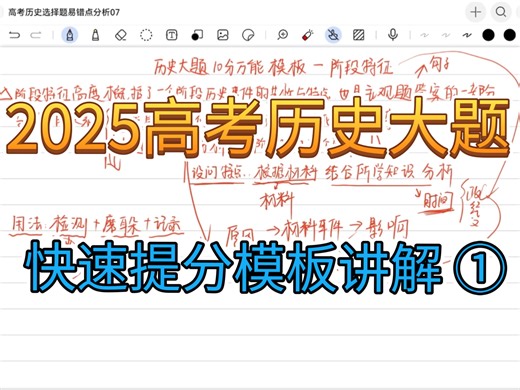The image size is (520, 390).
Task: Select the Highlighter tool
Action: click(95, 35)
